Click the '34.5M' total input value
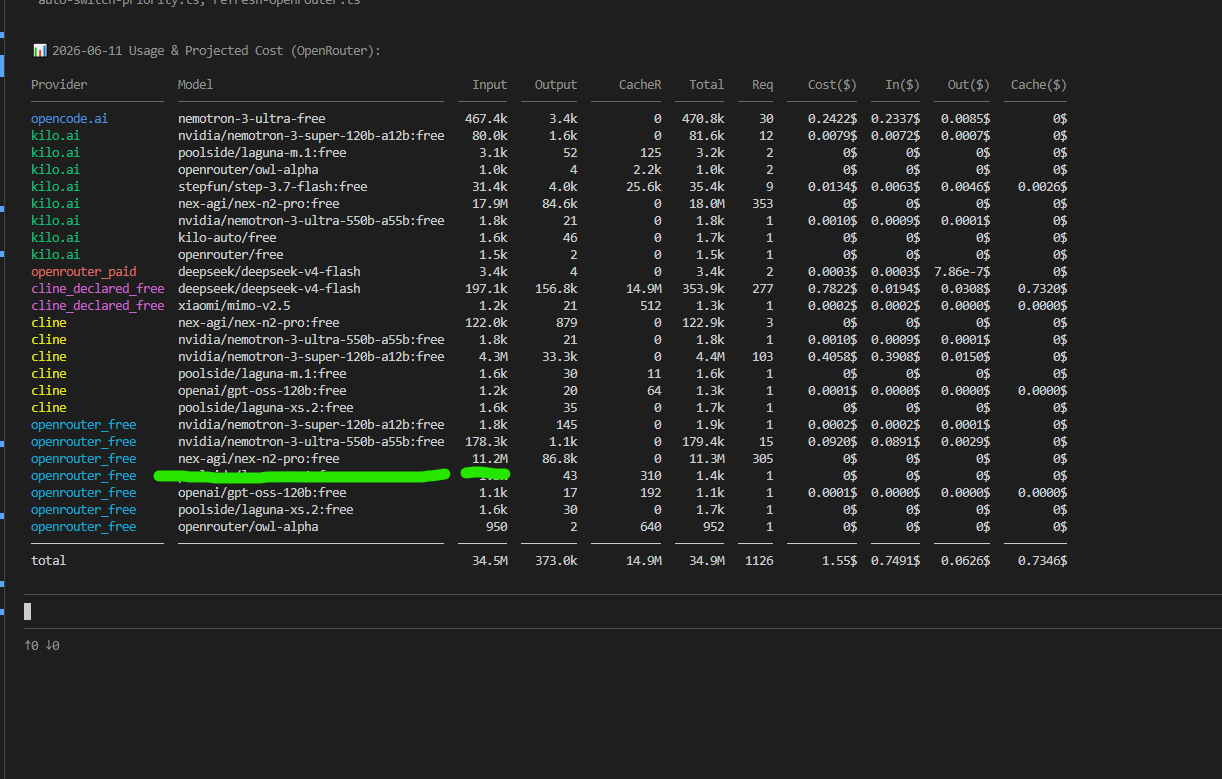Viewport: 1222px width, 779px height. click(490, 561)
